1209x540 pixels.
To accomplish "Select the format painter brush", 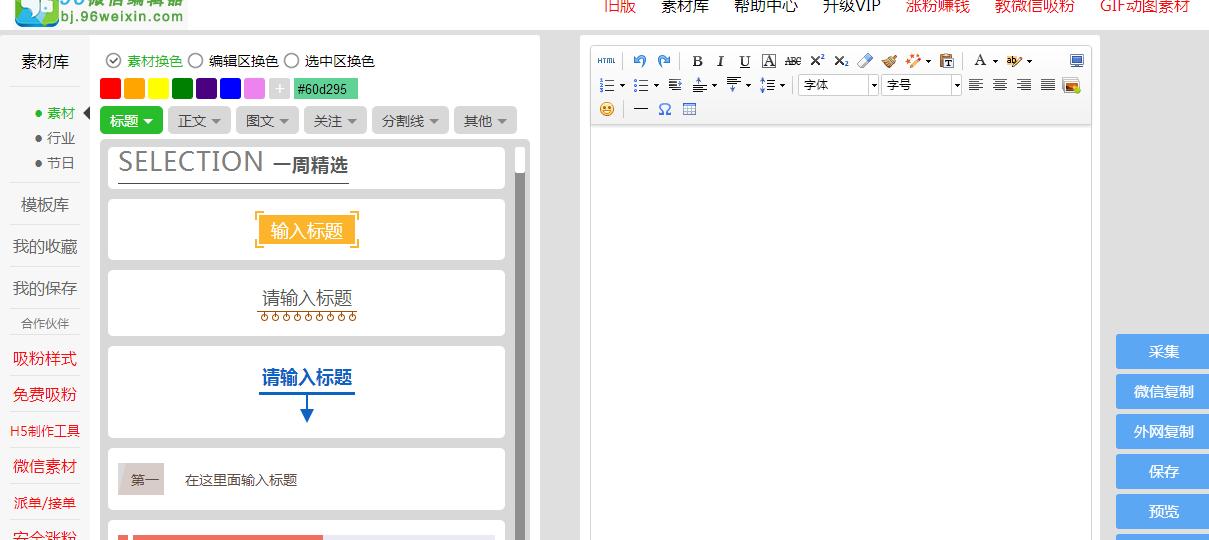I will click(x=889, y=61).
